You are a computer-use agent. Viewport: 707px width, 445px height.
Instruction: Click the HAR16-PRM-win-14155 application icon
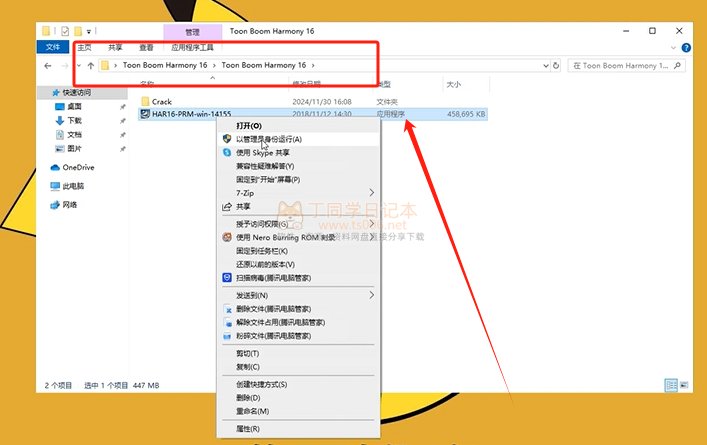(145, 114)
